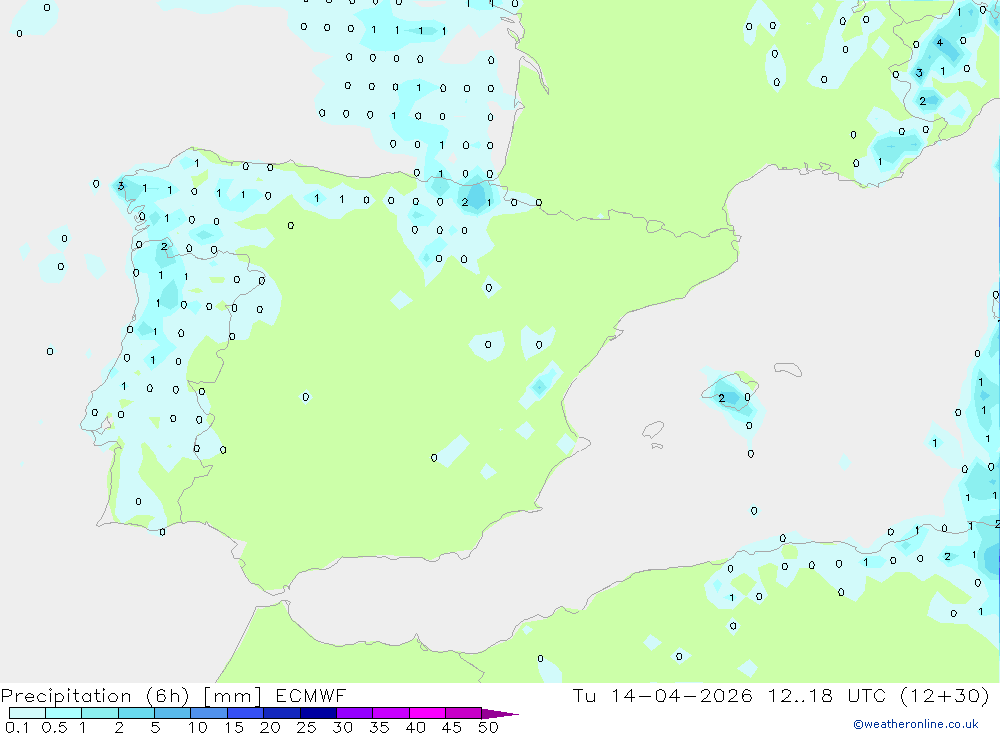Click the legend label 50

(489, 727)
